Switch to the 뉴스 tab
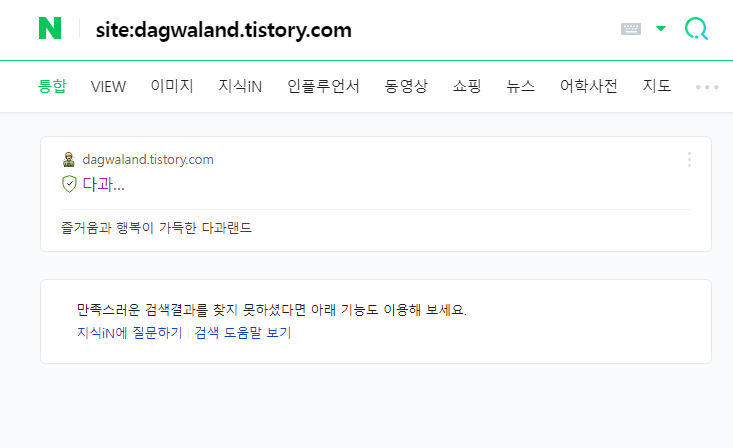This screenshot has height=448, width=733. click(520, 86)
